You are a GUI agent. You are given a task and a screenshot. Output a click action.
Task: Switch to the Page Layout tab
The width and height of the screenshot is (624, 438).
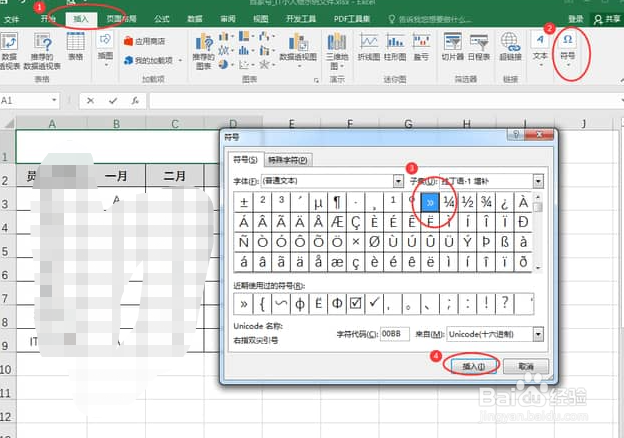(x=121, y=19)
